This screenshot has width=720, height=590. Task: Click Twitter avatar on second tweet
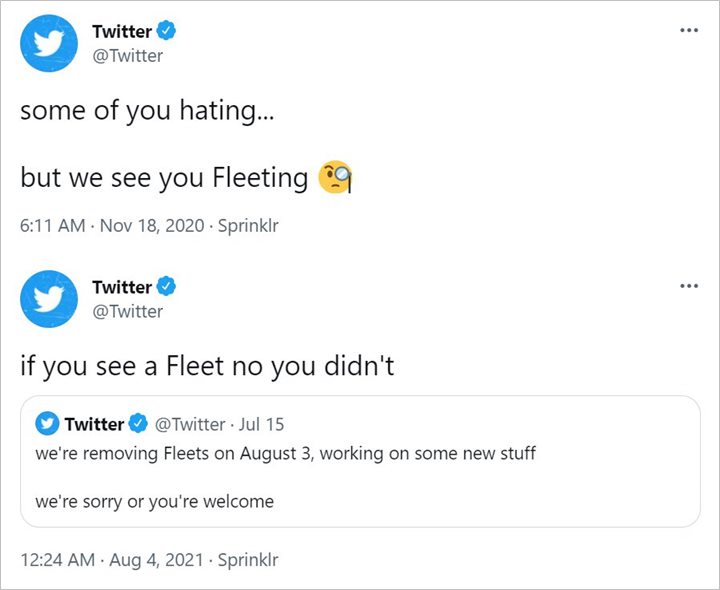pyautogui.click(x=49, y=299)
